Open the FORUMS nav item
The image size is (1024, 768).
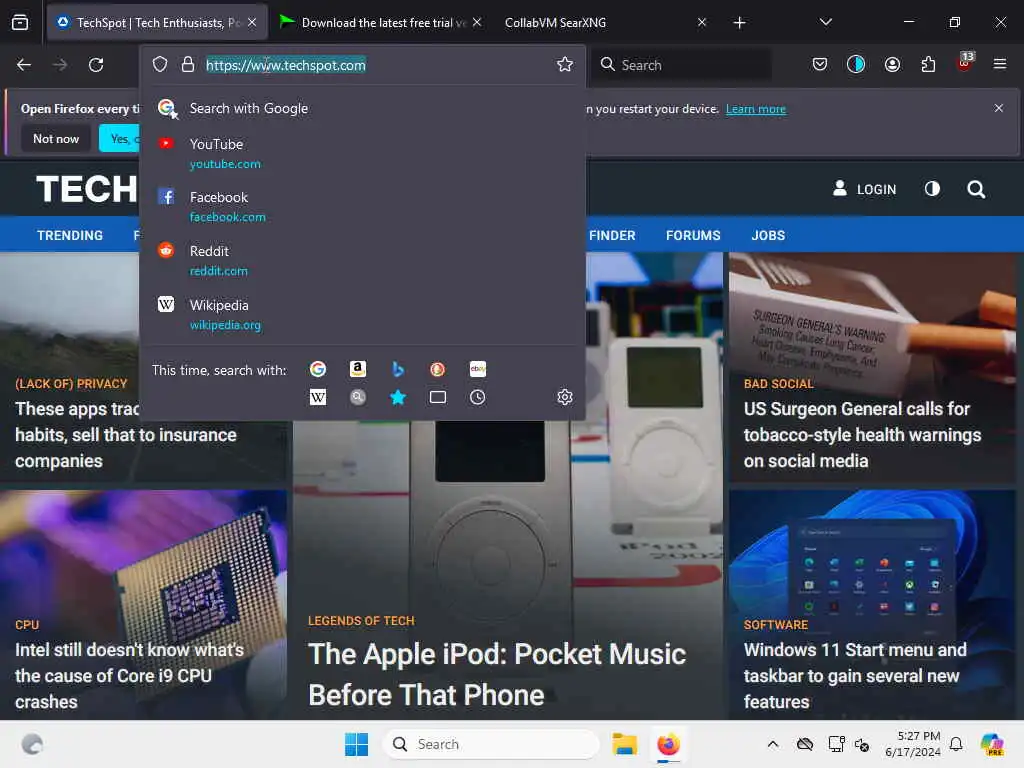pyautogui.click(x=693, y=235)
